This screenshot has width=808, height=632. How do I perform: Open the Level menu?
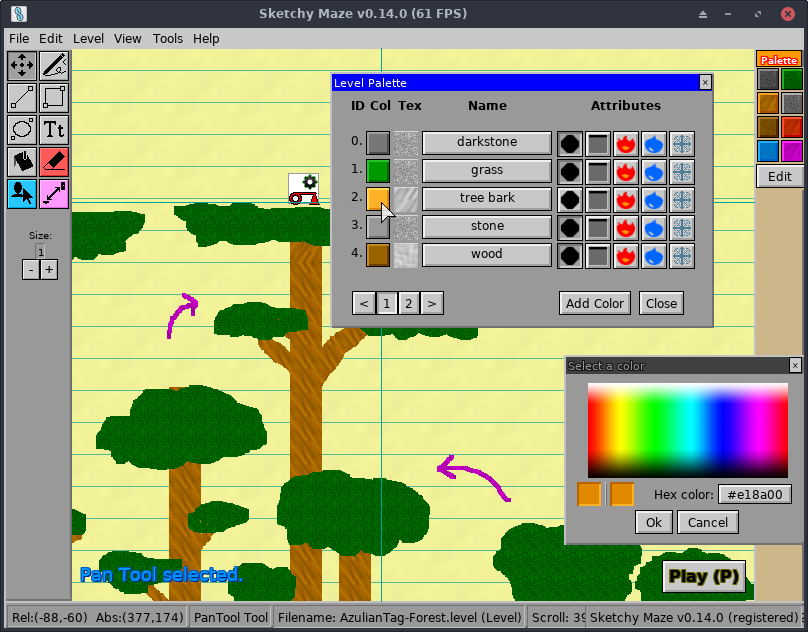point(88,39)
